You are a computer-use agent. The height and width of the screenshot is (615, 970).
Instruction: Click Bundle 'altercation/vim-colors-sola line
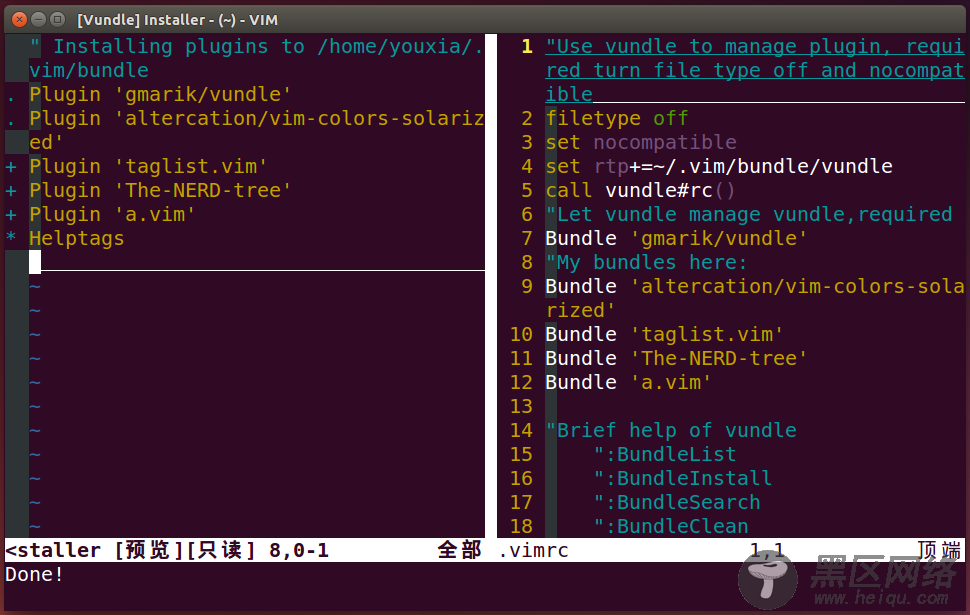tap(755, 287)
